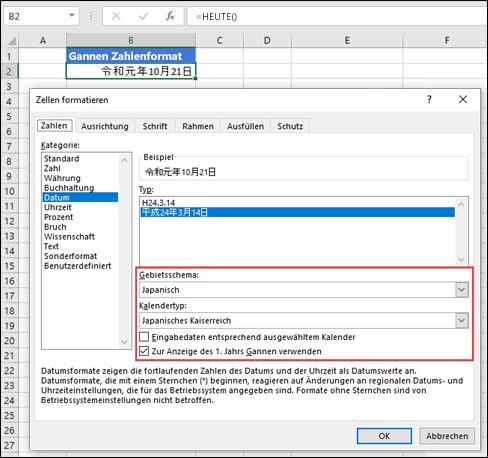
Task: Open the Ausfüllen tab
Action: click(x=245, y=126)
